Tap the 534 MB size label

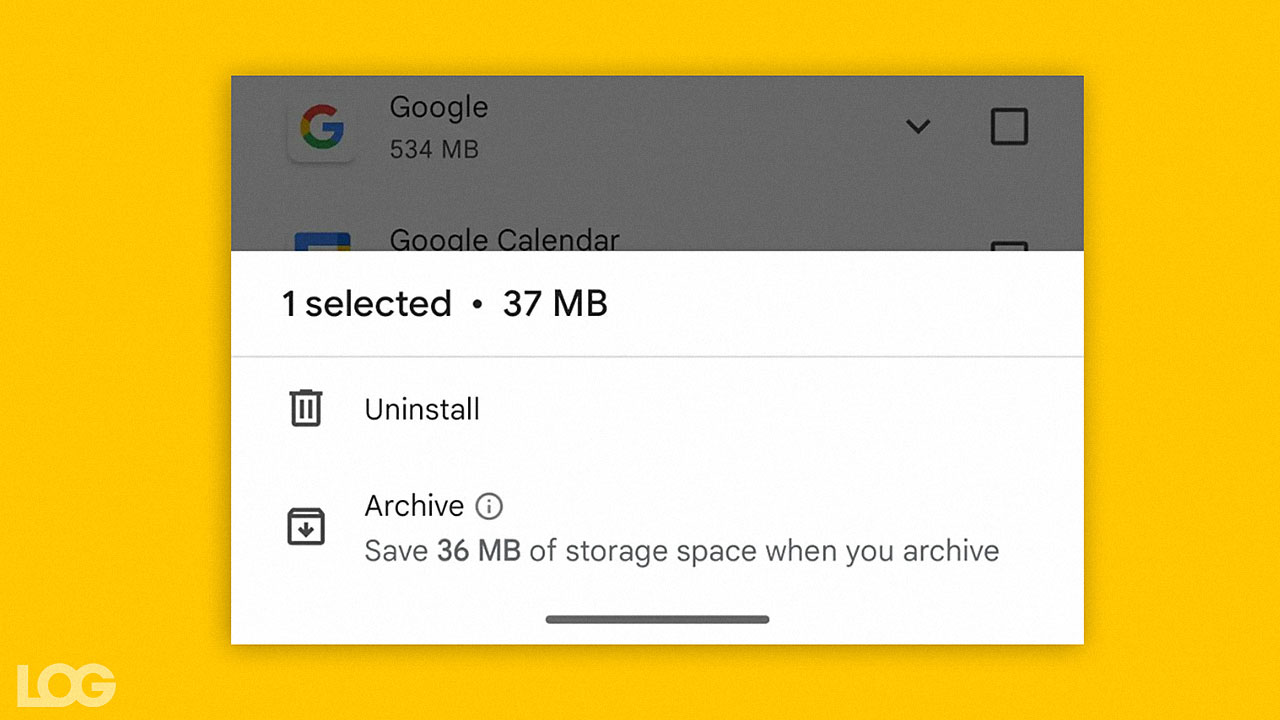434,150
